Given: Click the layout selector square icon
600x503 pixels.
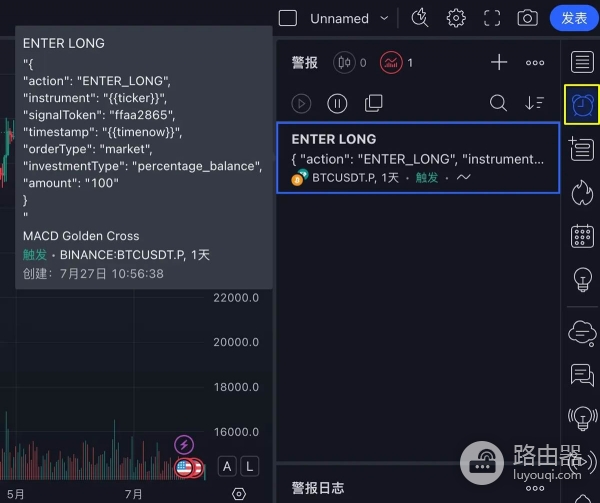Looking at the screenshot, I should 288,18.
